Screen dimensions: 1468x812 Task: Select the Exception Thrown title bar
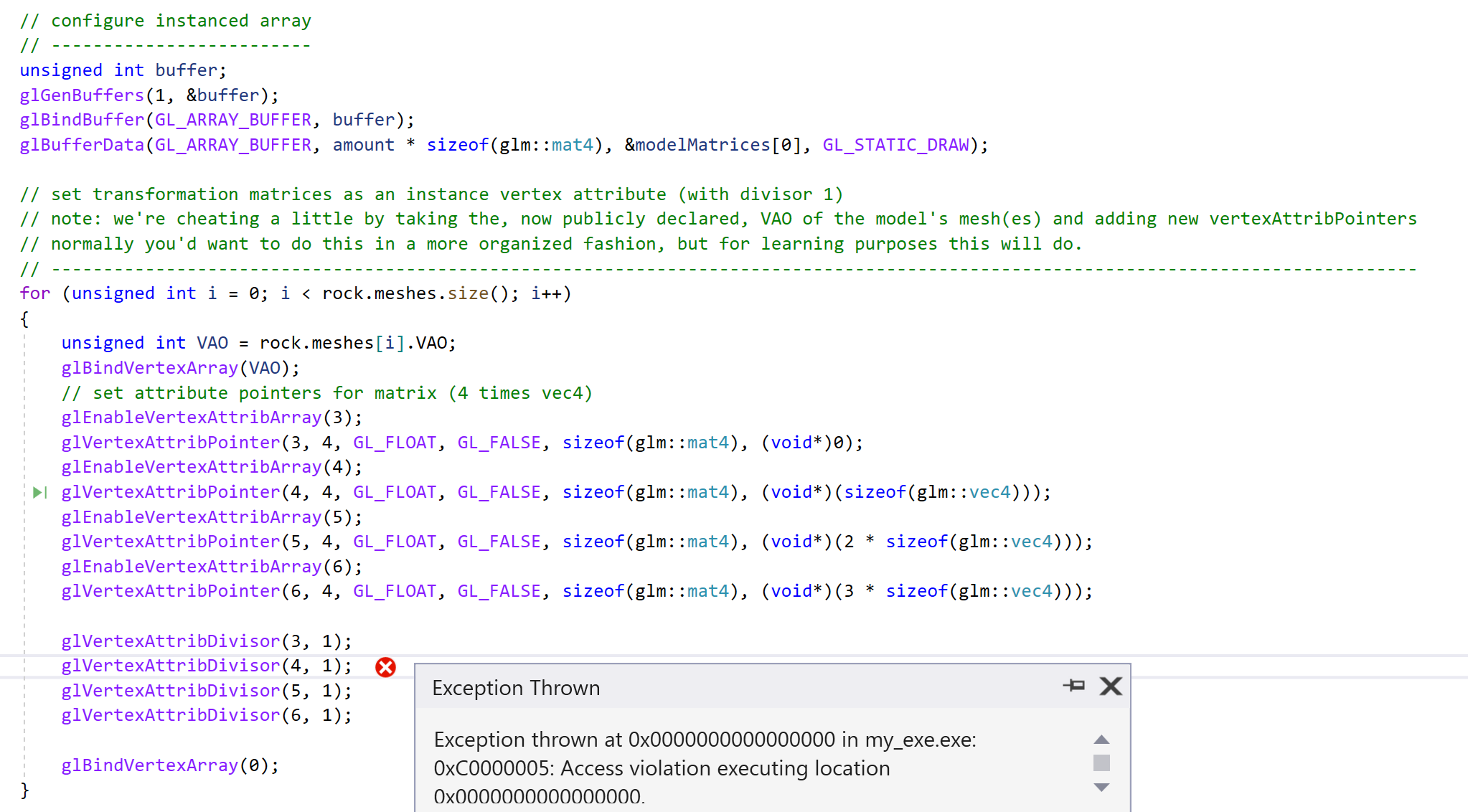[515, 688]
